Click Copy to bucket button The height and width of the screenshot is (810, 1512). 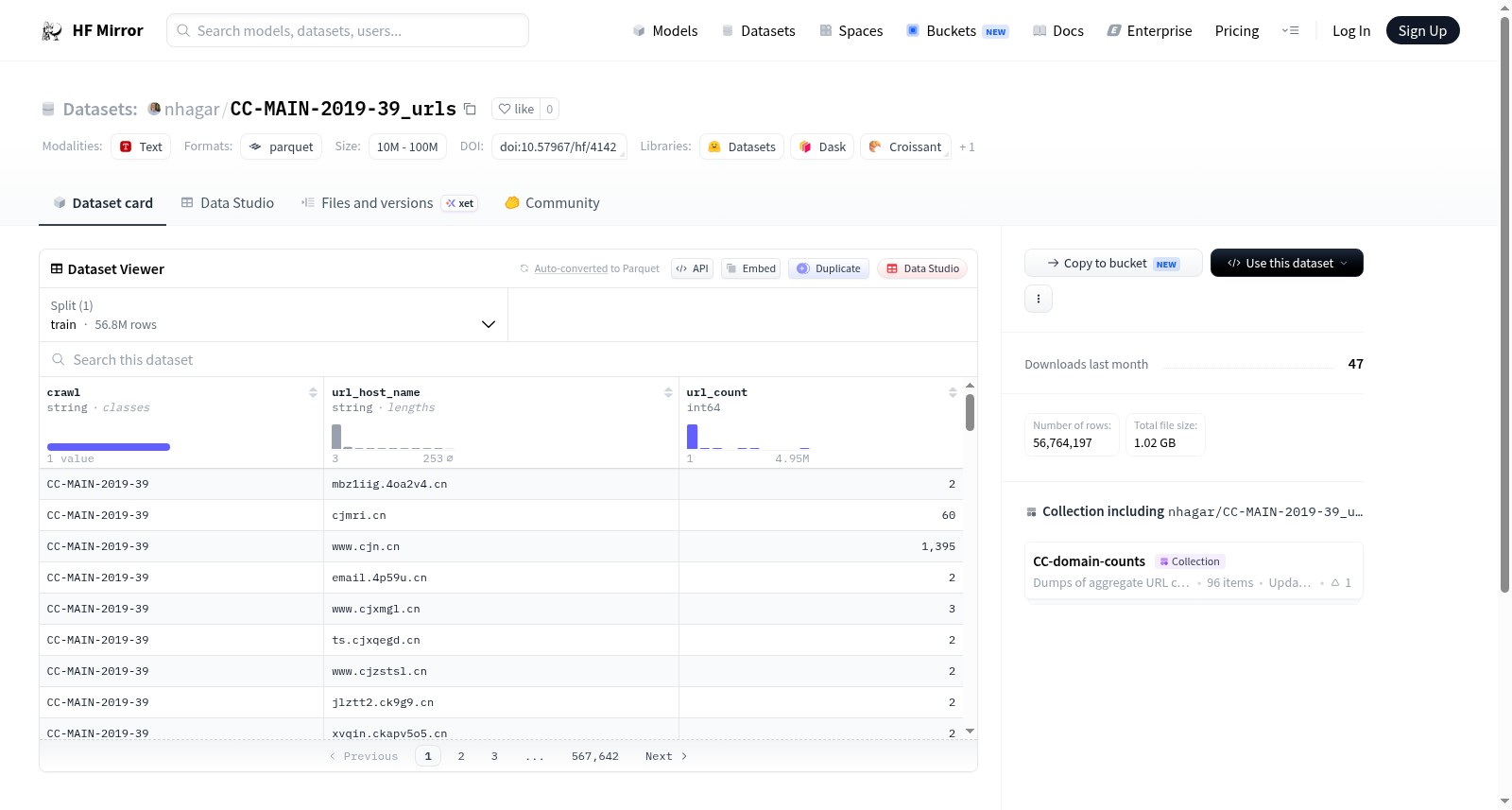[1113, 263]
